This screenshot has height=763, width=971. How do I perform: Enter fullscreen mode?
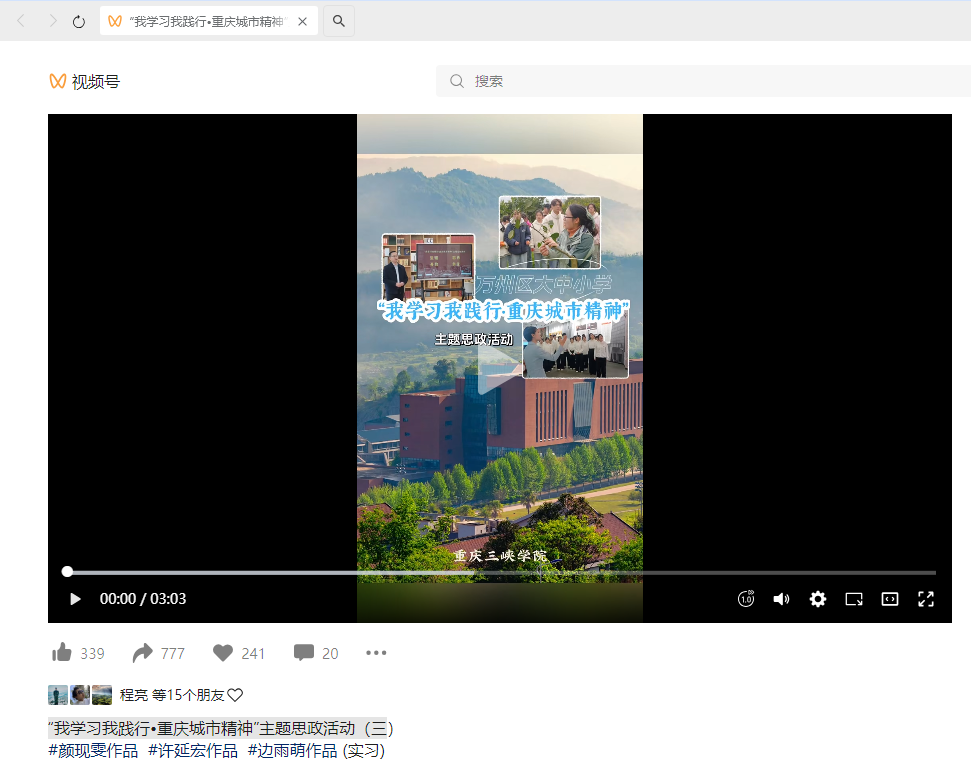[926, 599]
